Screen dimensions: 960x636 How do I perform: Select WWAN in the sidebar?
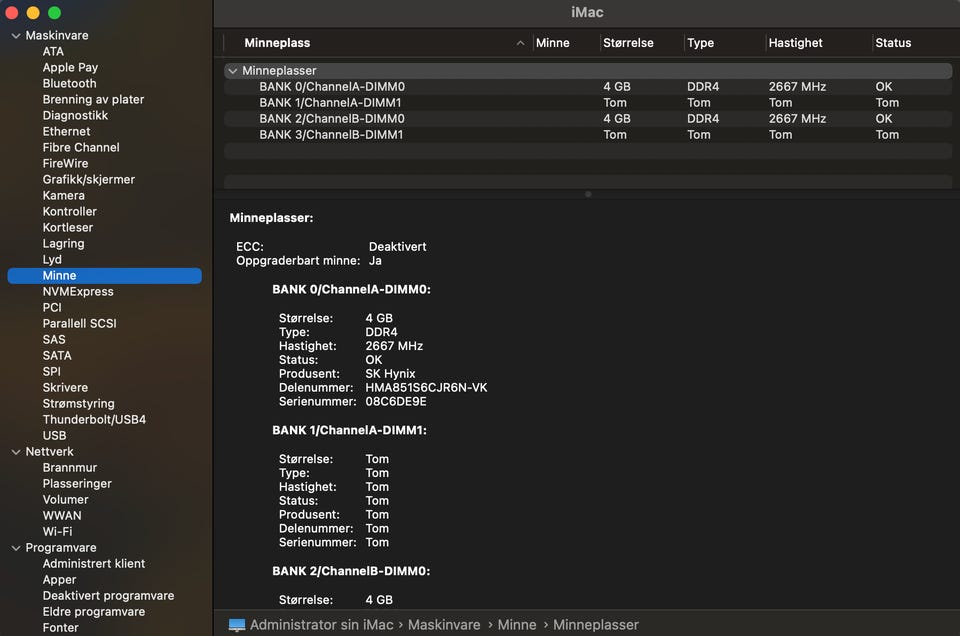click(62, 515)
